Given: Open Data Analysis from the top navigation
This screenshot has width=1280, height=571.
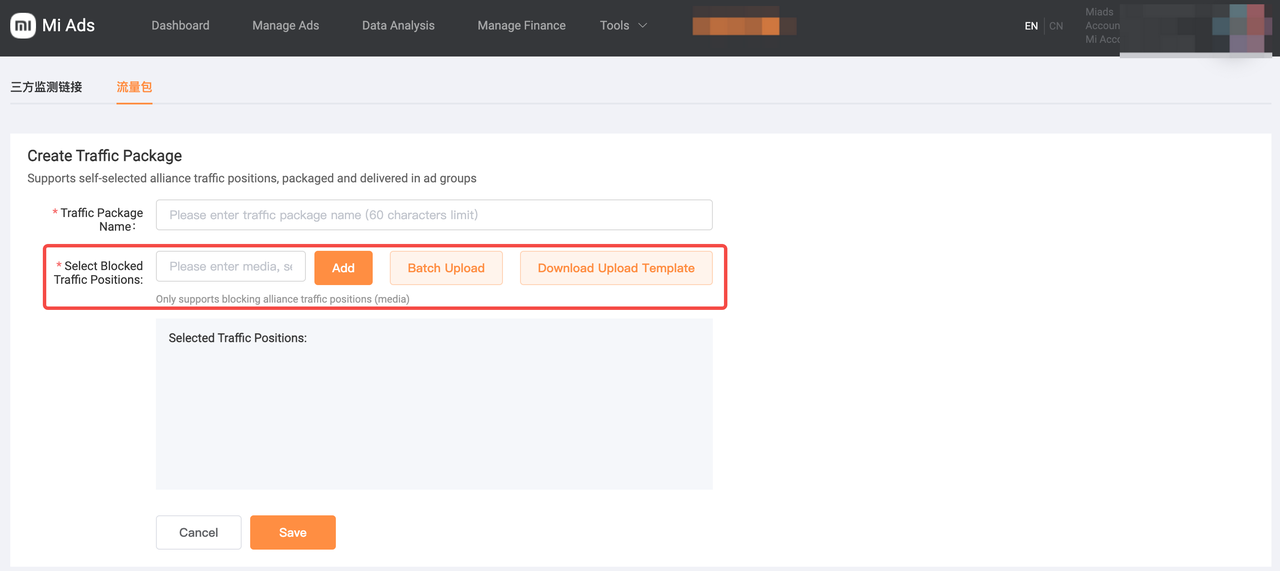Looking at the screenshot, I should click(398, 26).
